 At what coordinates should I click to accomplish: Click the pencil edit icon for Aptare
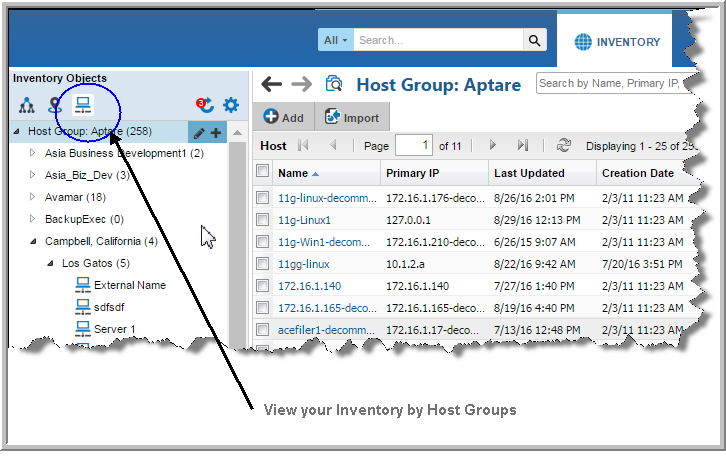(199, 132)
